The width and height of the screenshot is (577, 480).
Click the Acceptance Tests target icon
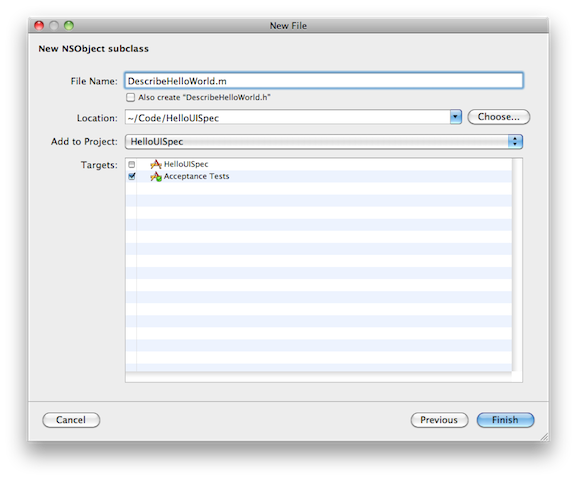click(156, 177)
